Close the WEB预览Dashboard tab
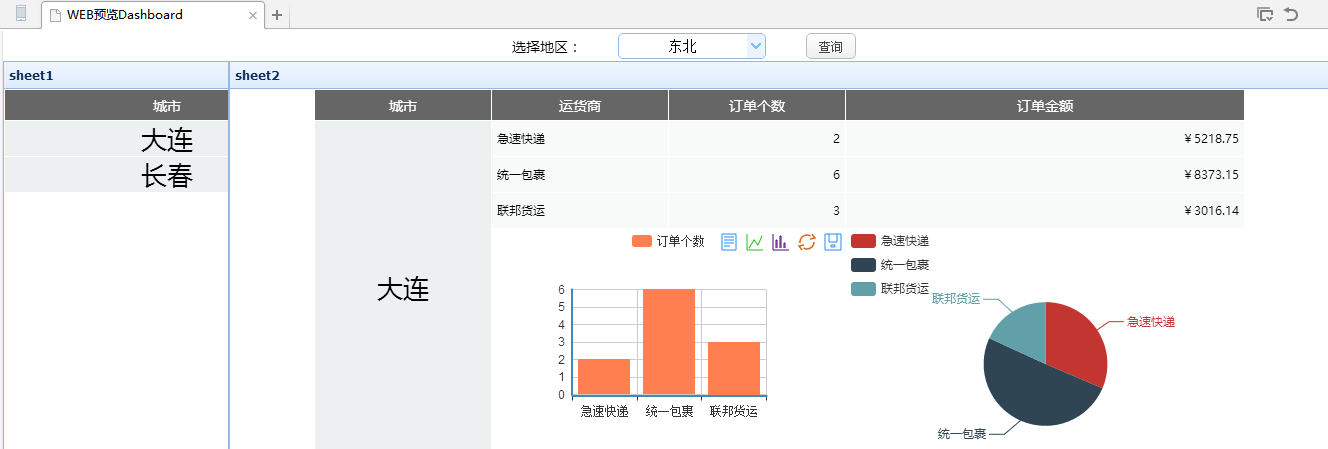 coord(253,15)
